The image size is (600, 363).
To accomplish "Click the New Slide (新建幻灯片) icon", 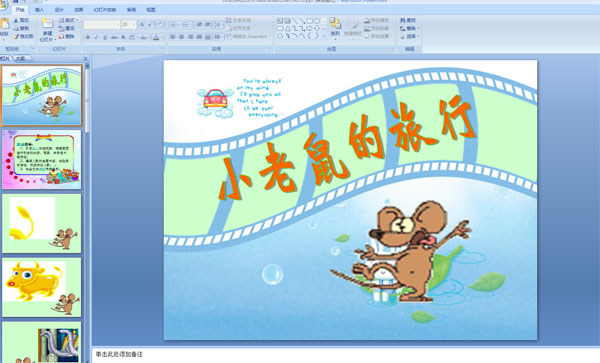I will click(x=47, y=24).
